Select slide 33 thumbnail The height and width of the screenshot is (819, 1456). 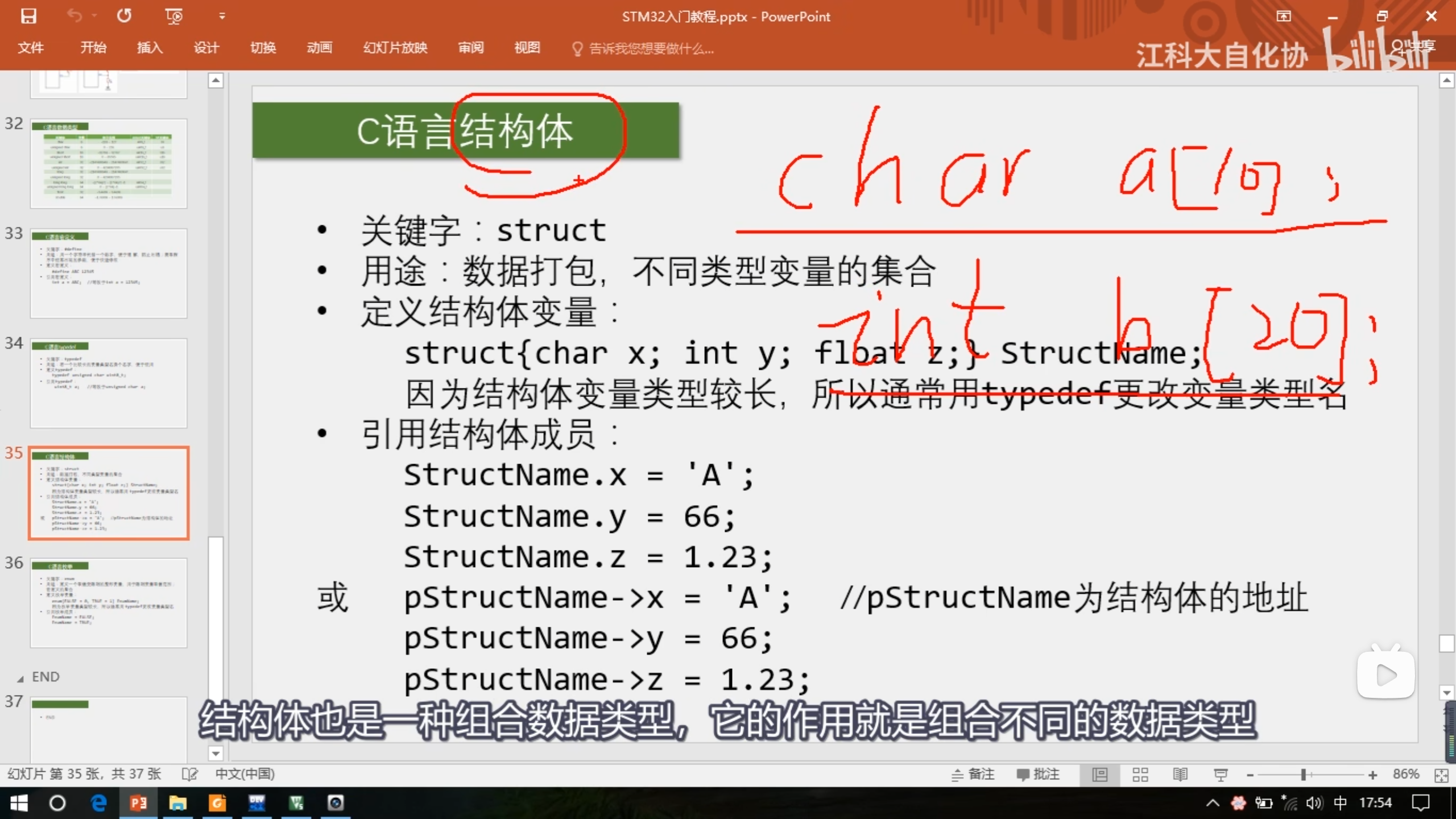(109, 273)
